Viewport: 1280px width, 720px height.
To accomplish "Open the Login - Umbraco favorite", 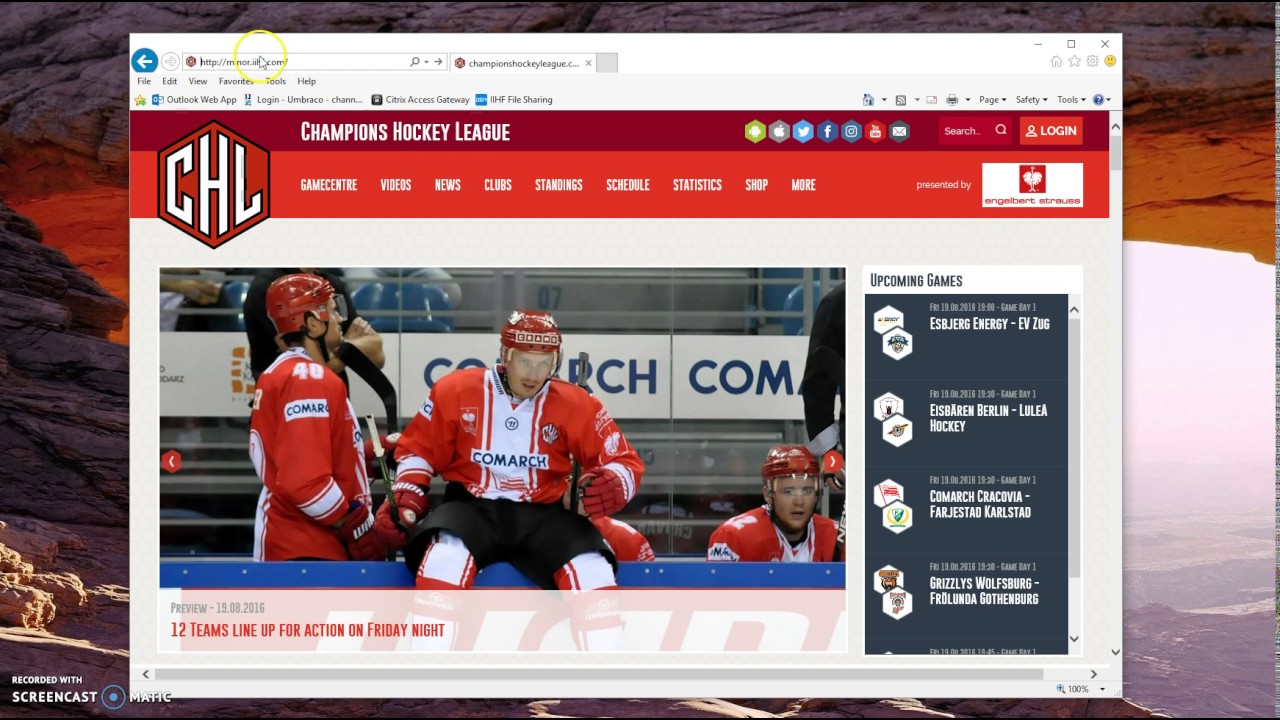I will (x=303, y=100).
